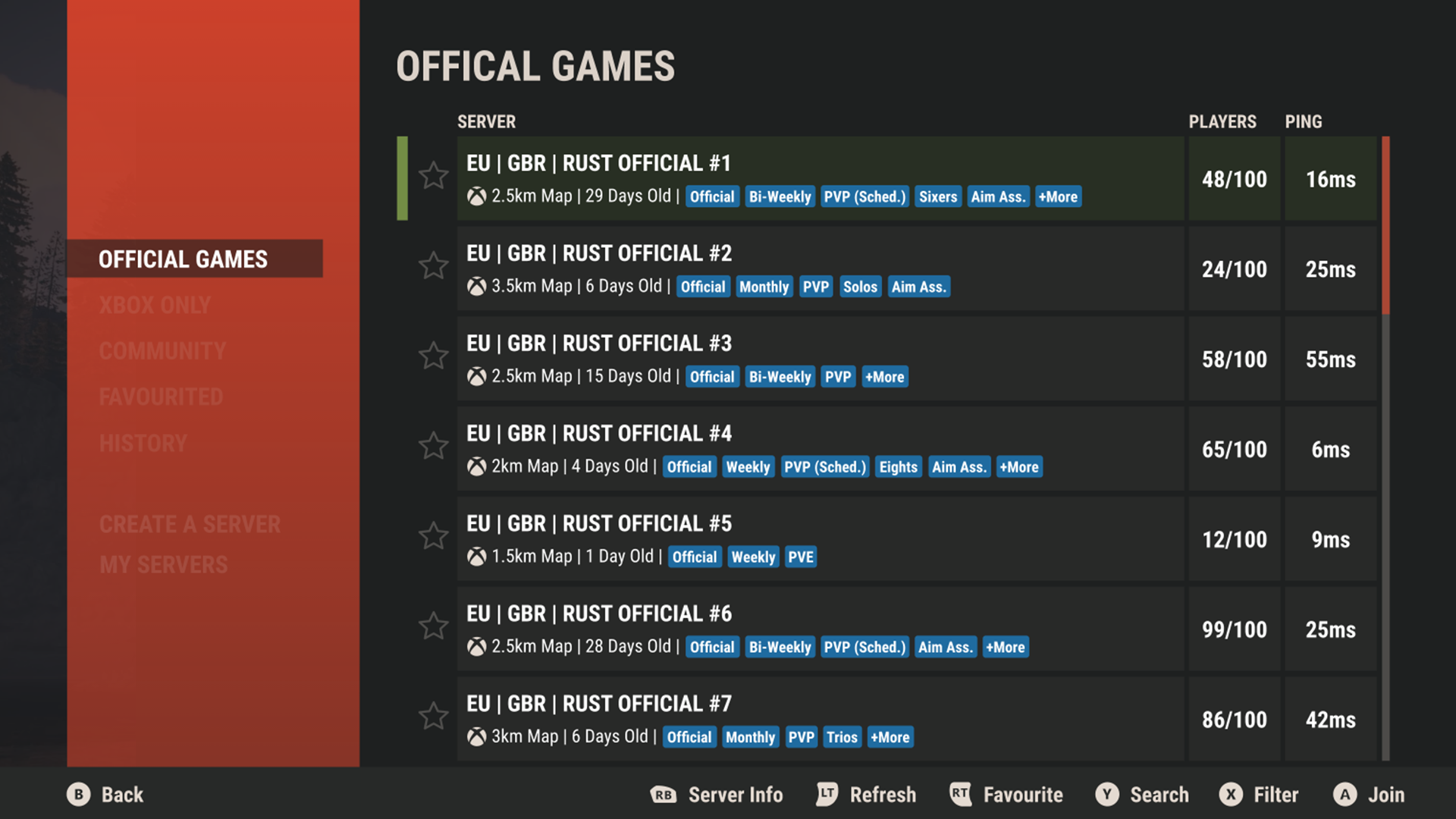The height and width of the screenshot is (819, 1456).
Task: Click the Xbox controller icon on server #2
Action: coord(476,286)
